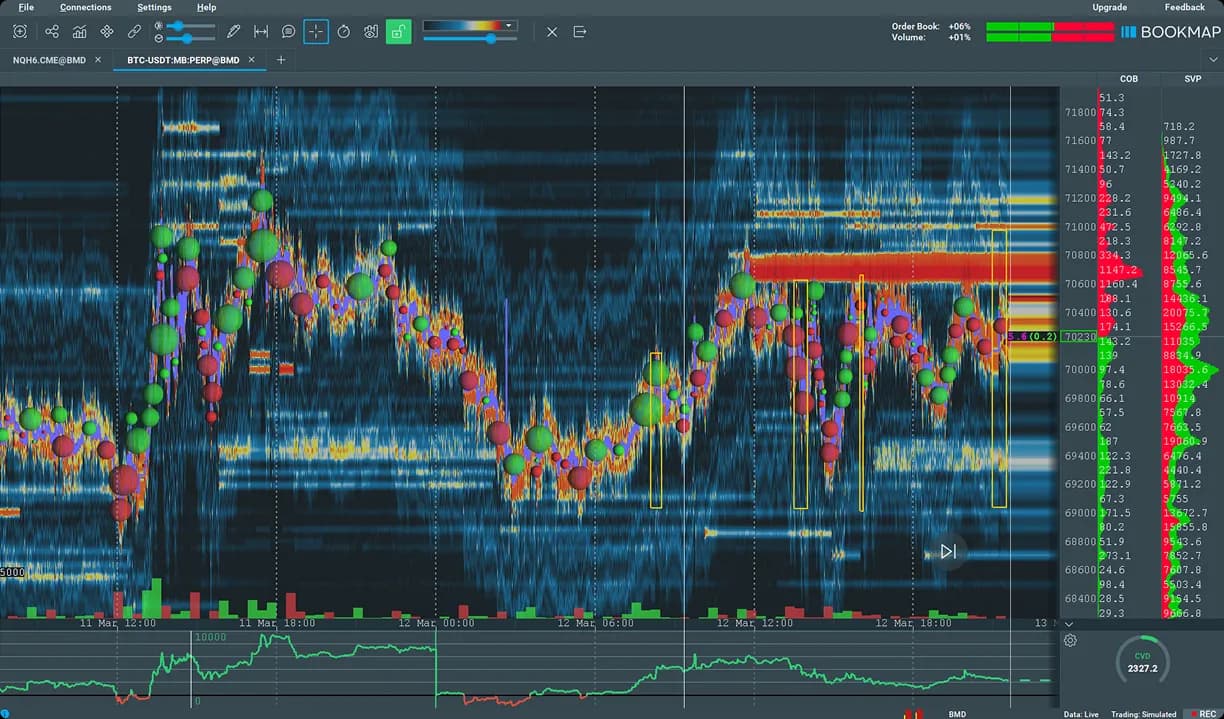Image resolution: width=1224 pixels, height=719 pixels.
Task: Select the measurement ruler tool
Action: point(261,31)
